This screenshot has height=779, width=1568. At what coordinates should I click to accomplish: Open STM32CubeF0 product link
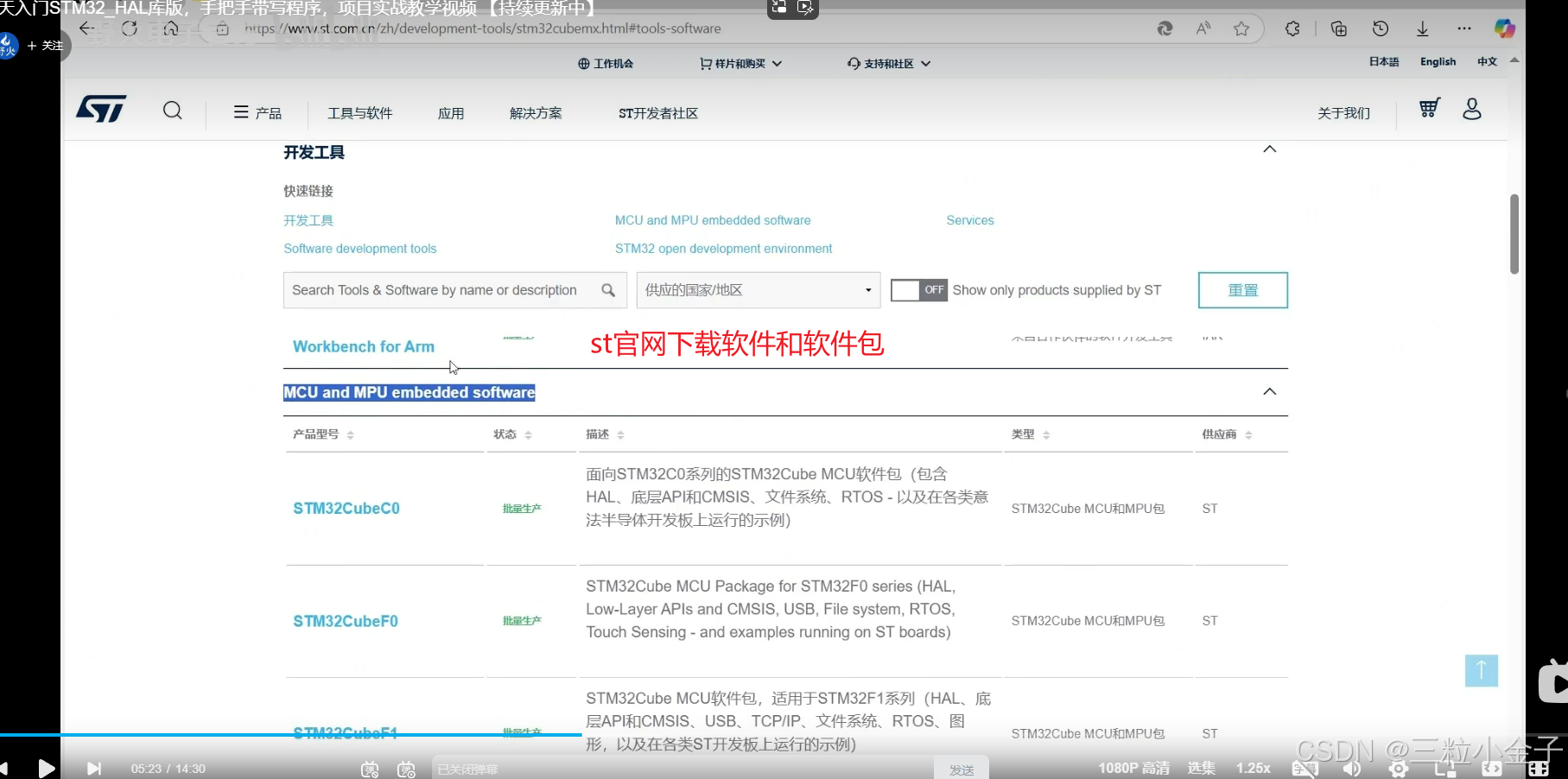tap(346, 621)
